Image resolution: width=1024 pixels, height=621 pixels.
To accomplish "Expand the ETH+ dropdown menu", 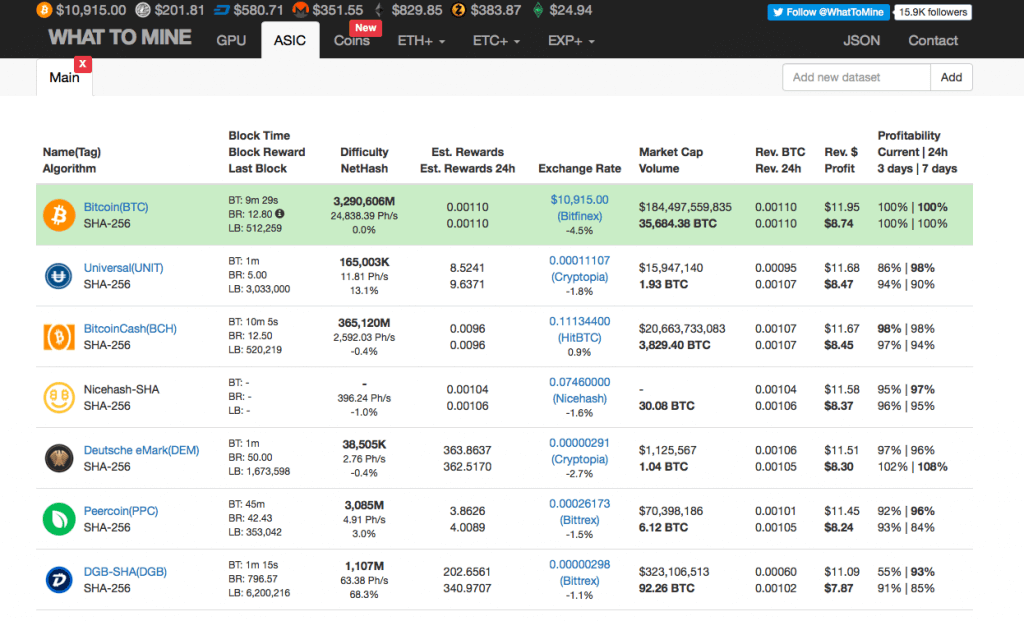I will pyautogui.click(x=421, y=41).
